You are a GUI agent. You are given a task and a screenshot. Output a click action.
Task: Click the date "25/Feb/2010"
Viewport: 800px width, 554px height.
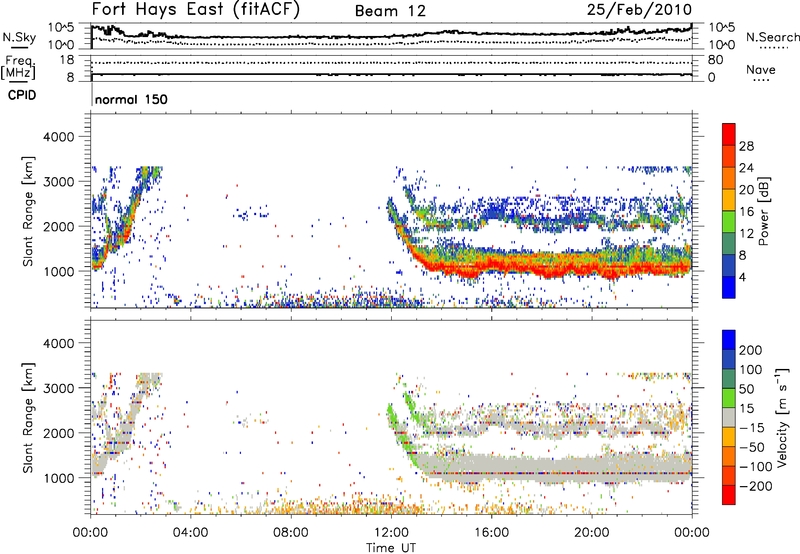639,9
